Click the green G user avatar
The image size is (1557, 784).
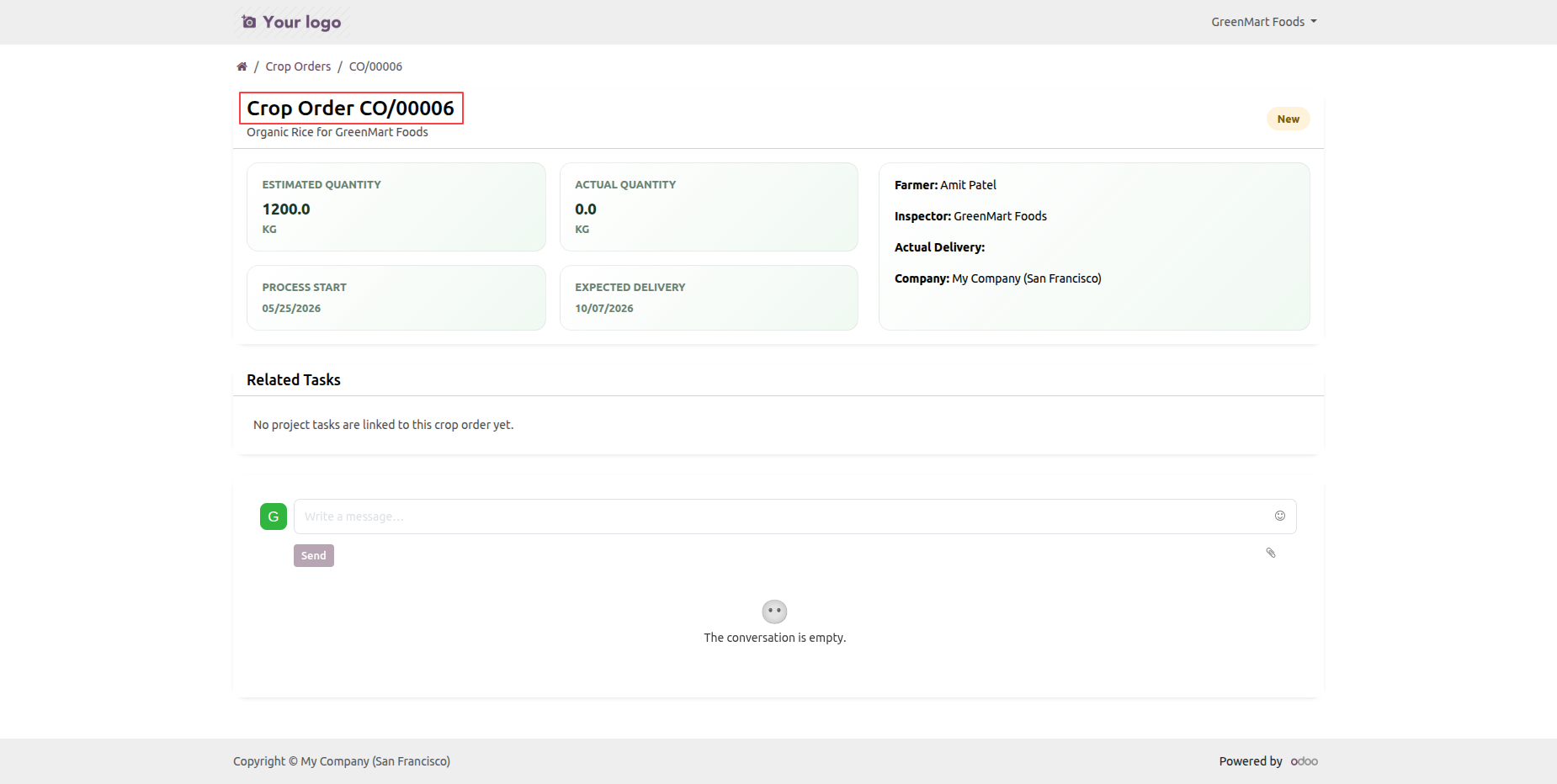(274, 516)
